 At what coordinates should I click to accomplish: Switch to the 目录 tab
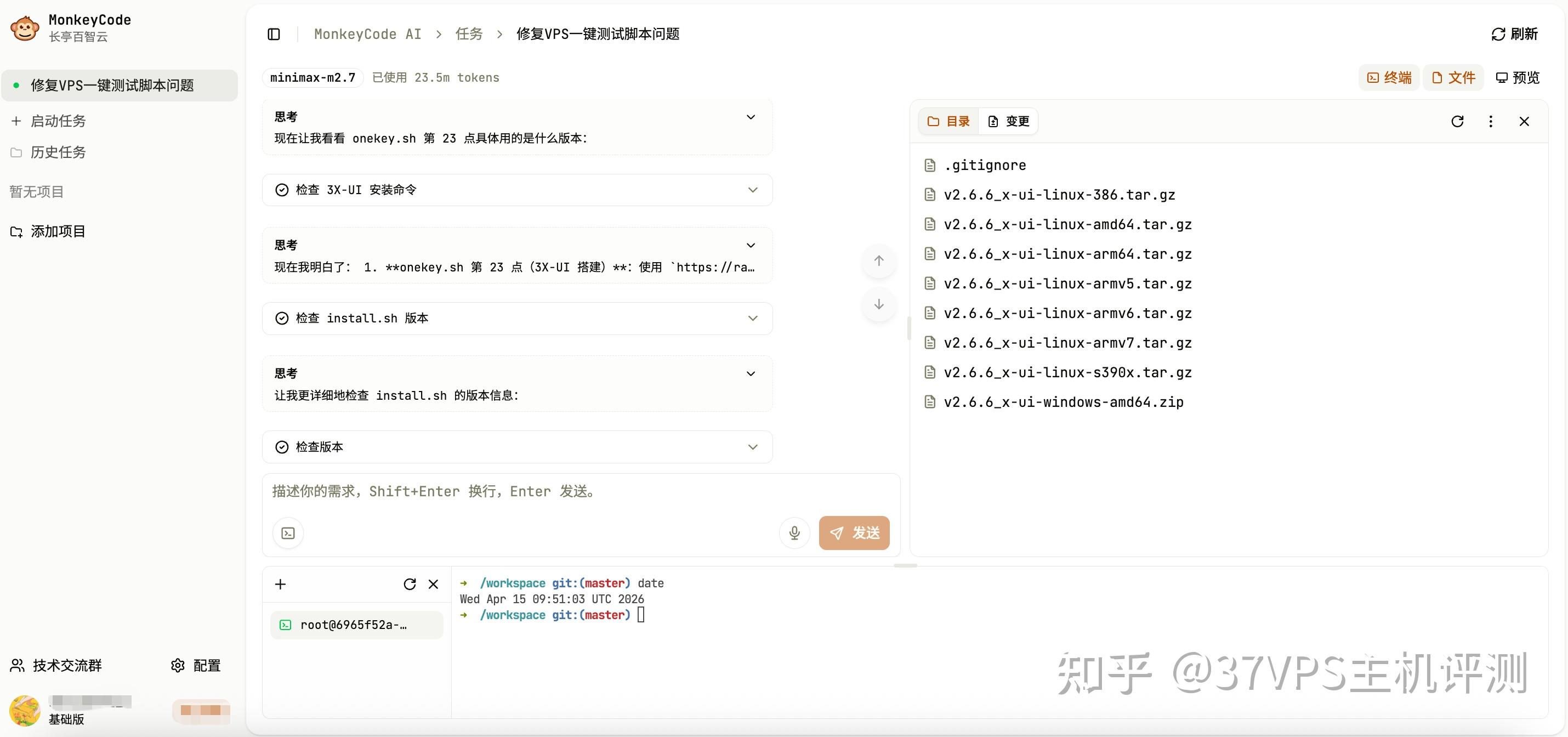click(x=948, y=121)
